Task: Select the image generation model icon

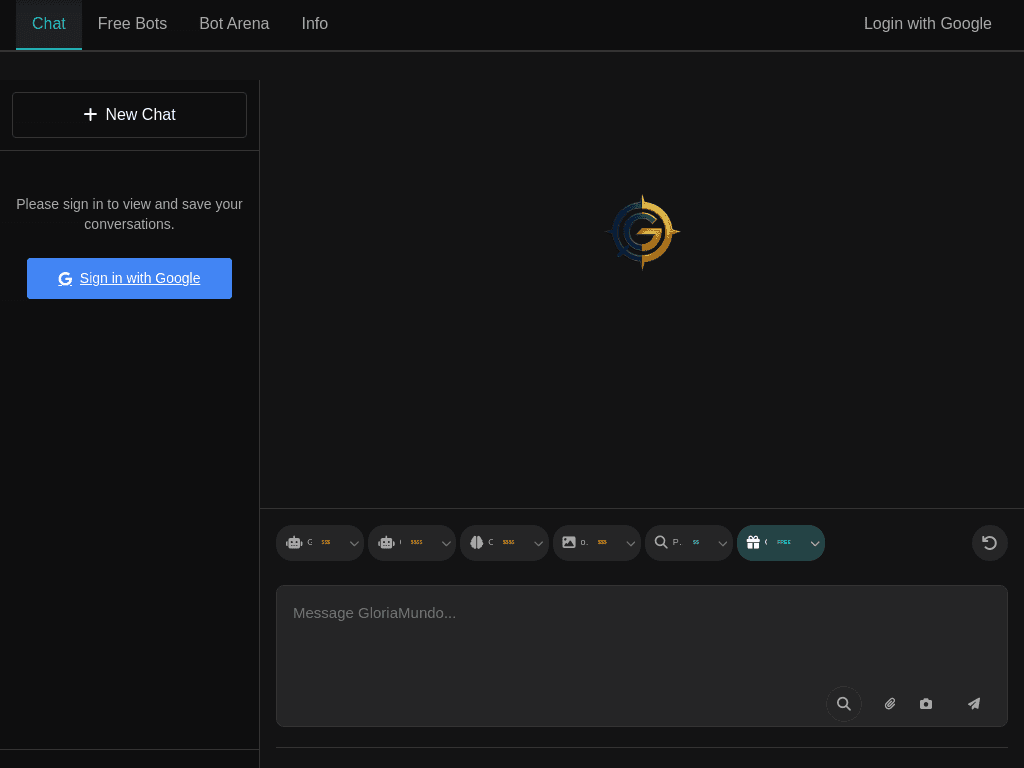Action: (569, 542)
